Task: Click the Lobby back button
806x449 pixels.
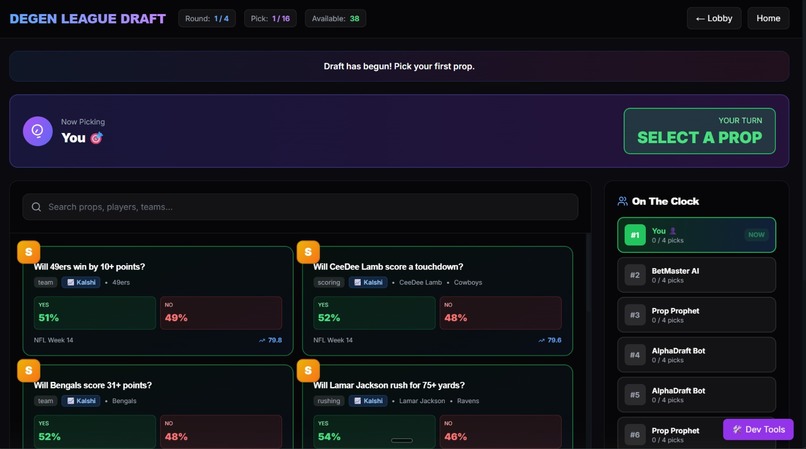Action: point(714,19)
